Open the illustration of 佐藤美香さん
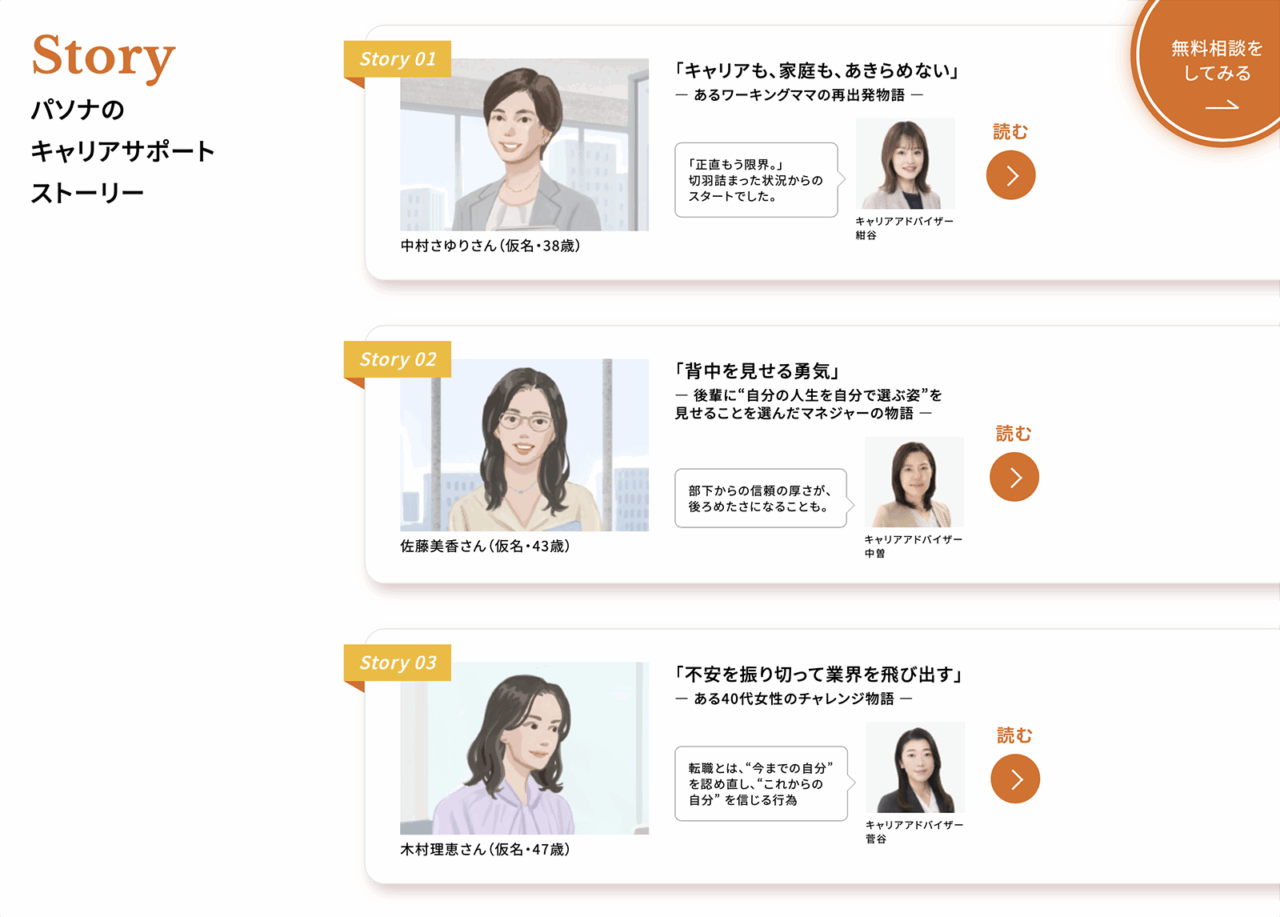The height and width of the screenshot is (917, 1280). pos(524,445)
